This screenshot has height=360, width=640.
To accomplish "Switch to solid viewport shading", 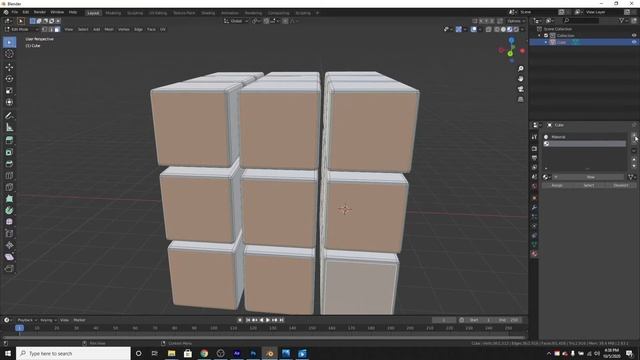I will 503,29.
